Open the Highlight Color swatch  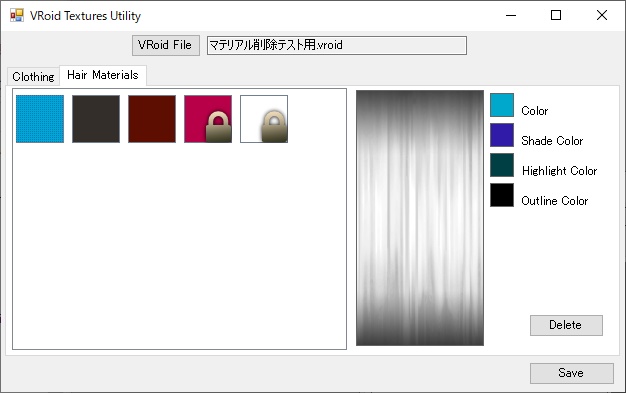(x=502, y=165)
